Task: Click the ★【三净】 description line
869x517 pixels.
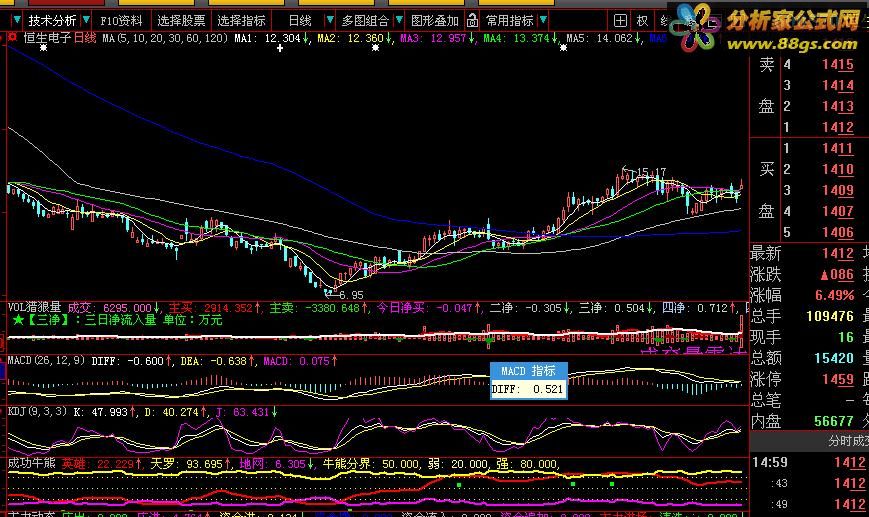Action: coord(117,320)
